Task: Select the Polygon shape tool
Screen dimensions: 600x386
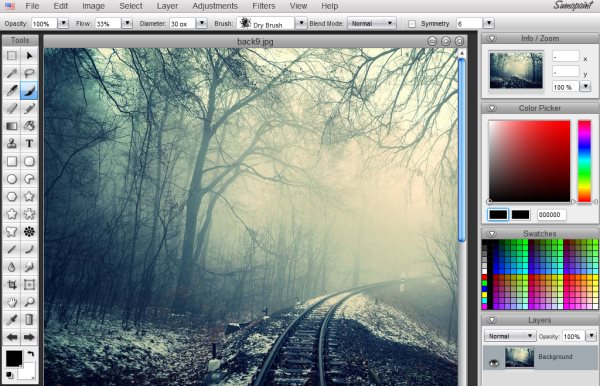Action: pyautogui.click(x=12, y=196)
